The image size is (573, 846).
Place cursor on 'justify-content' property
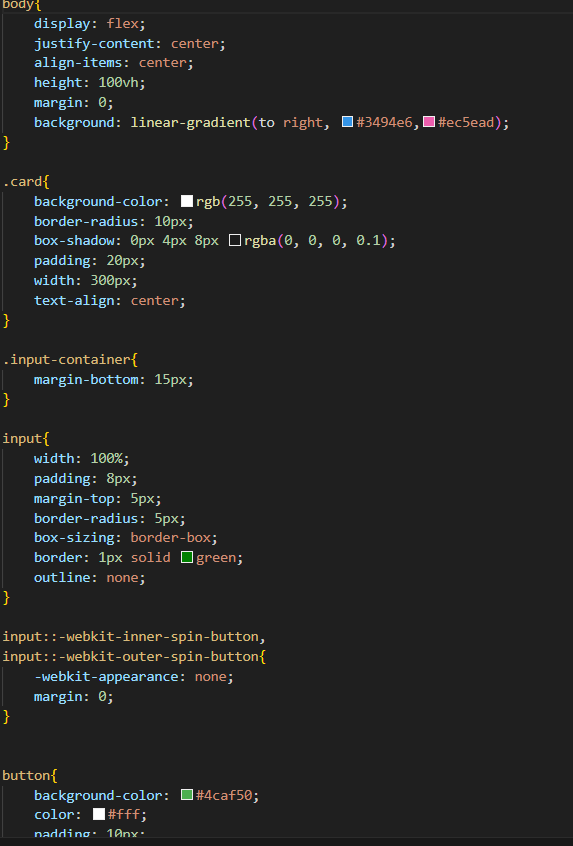[94, 44]
